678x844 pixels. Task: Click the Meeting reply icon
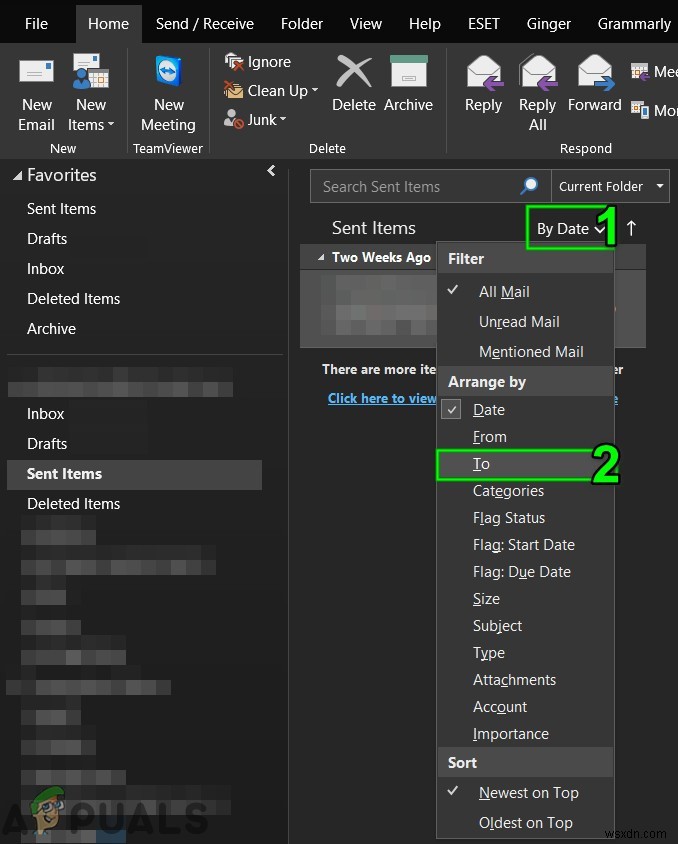click(639, 71)
